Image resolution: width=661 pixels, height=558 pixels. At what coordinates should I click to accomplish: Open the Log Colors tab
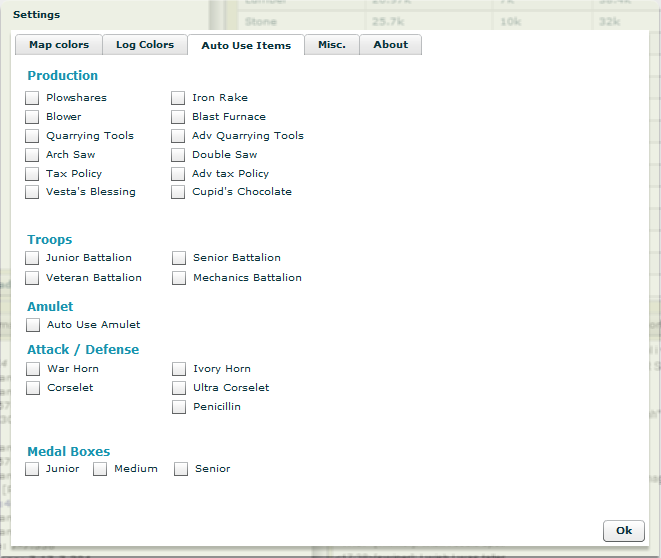point(144,45)
